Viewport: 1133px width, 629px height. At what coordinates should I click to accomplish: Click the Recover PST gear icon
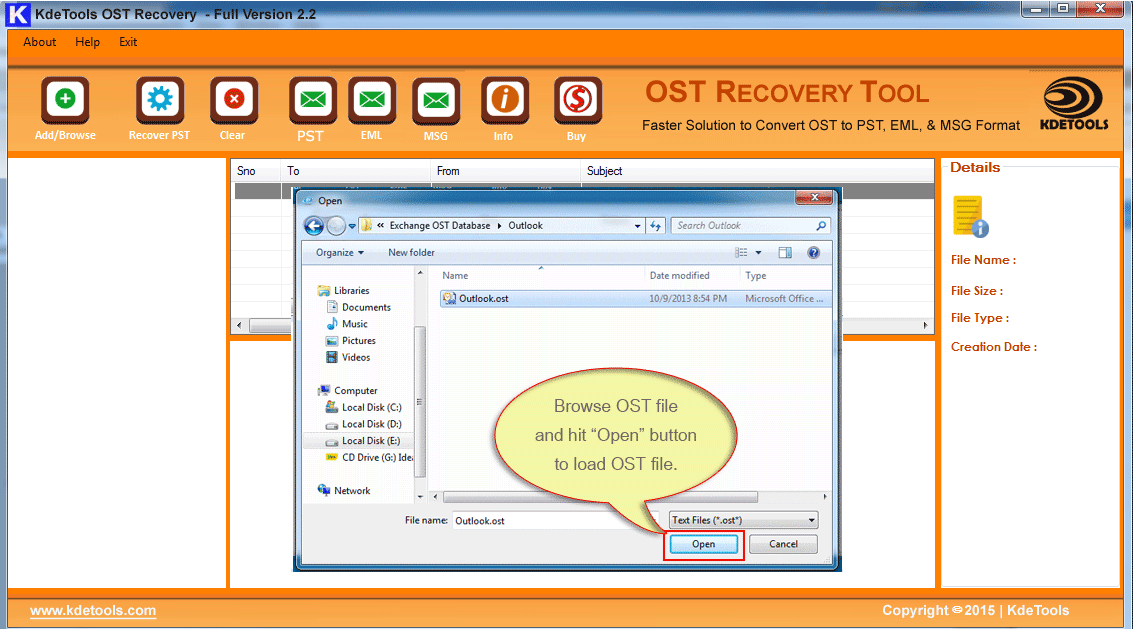(x=159, y=101)
